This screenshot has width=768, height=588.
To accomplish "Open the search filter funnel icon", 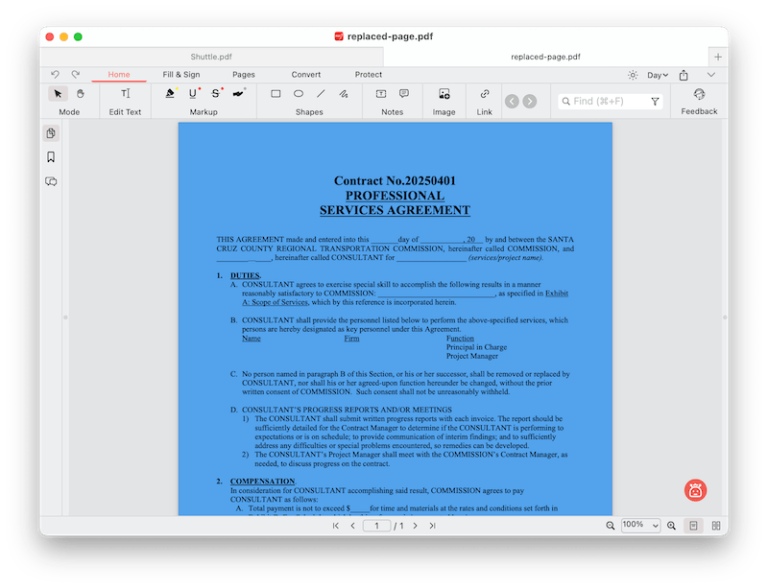I will point(655,101).
